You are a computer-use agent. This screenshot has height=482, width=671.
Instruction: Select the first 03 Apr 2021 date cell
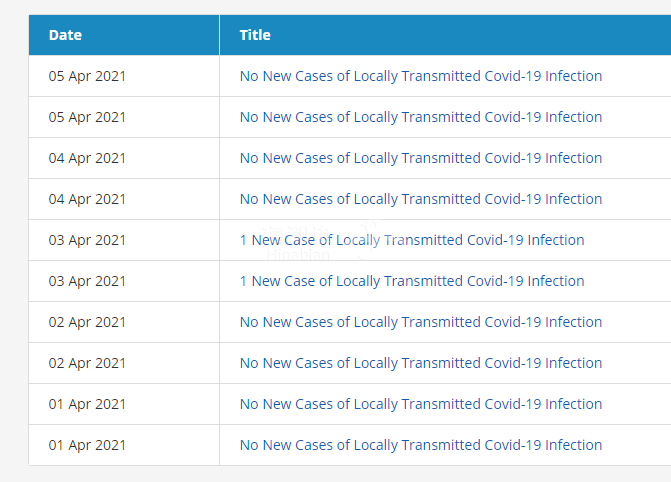(x=88, y=240)
